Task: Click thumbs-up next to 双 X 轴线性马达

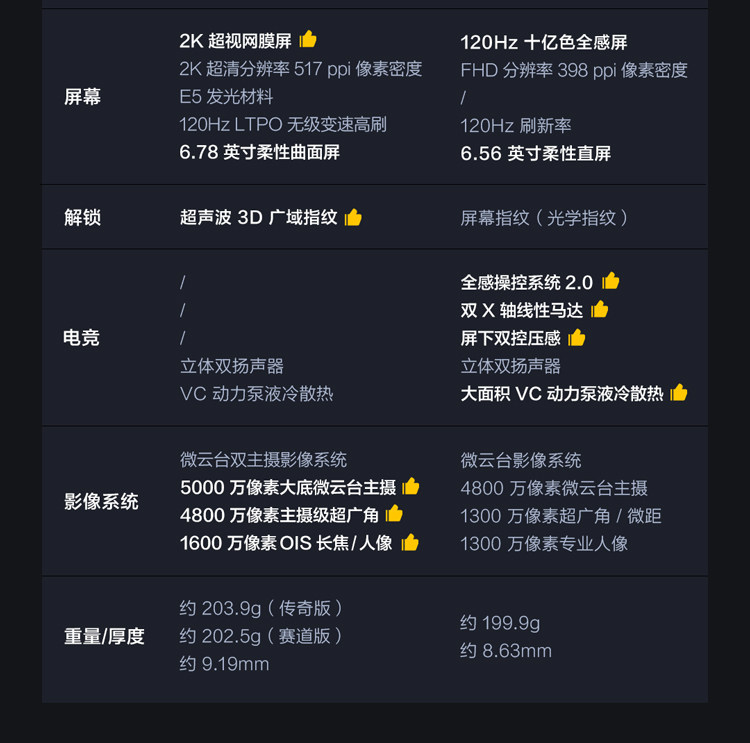Action: 600,309
